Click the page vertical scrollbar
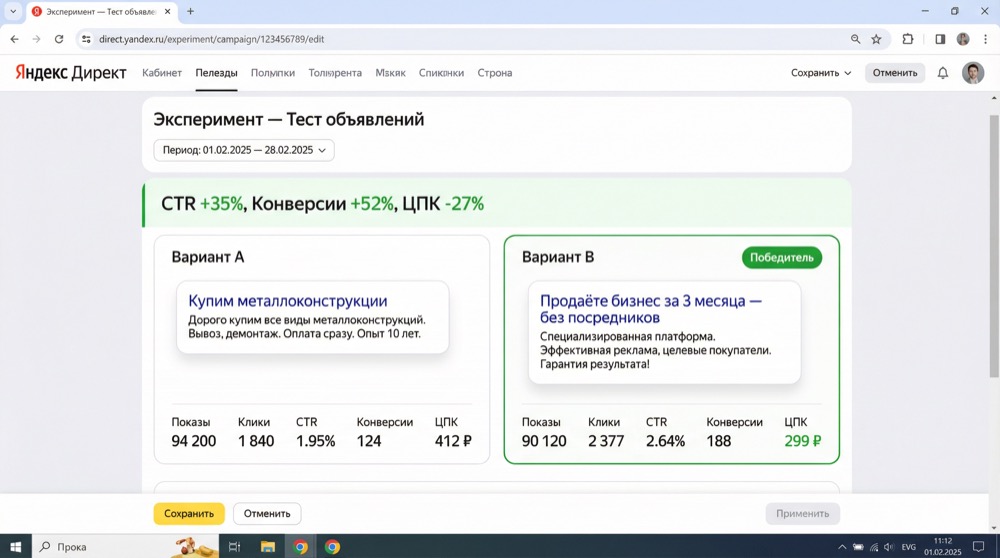The width and height of the screenshot is (1000, 558). [994, 246]
